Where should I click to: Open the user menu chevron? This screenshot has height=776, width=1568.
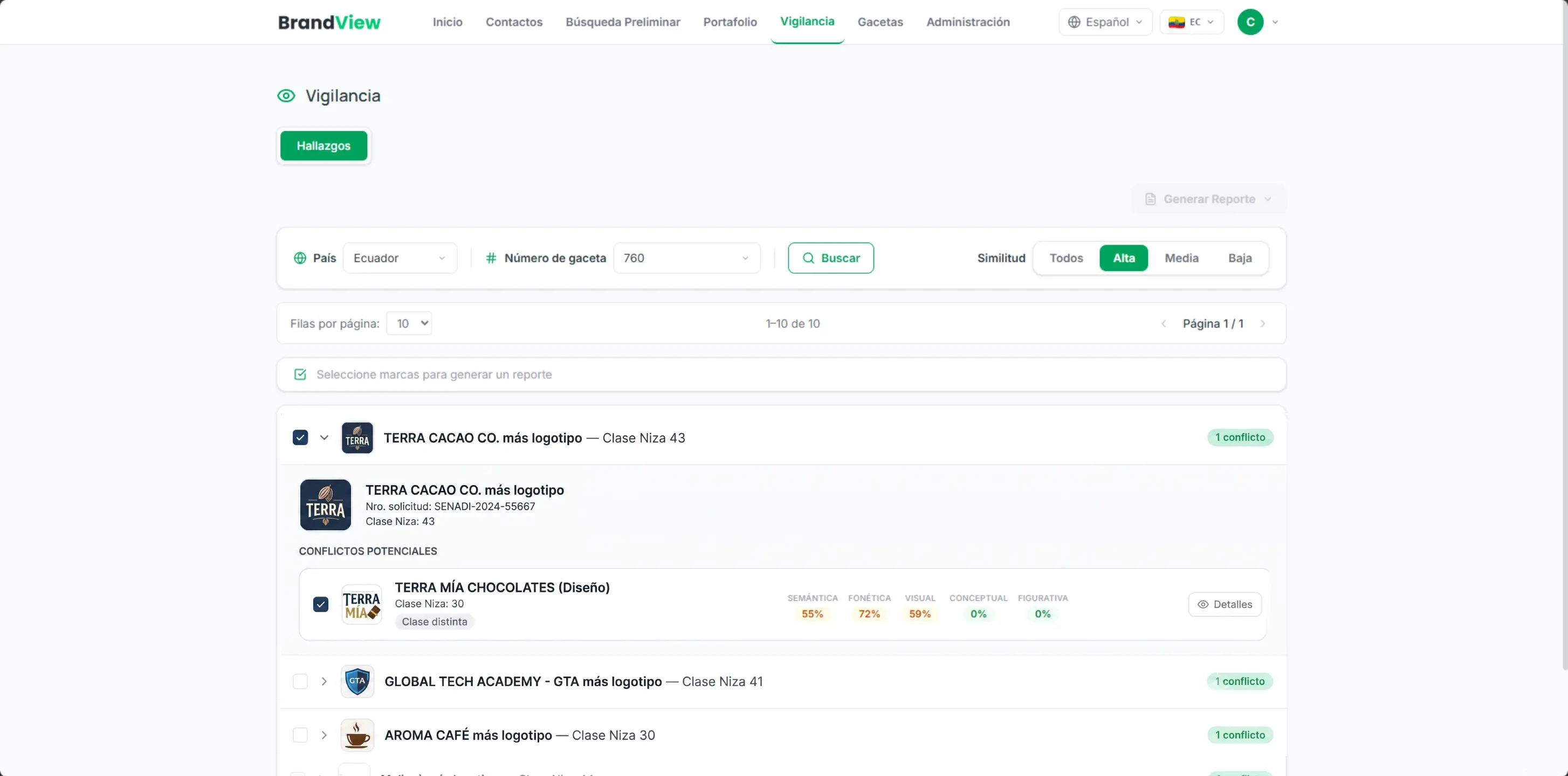point(1275,22)
